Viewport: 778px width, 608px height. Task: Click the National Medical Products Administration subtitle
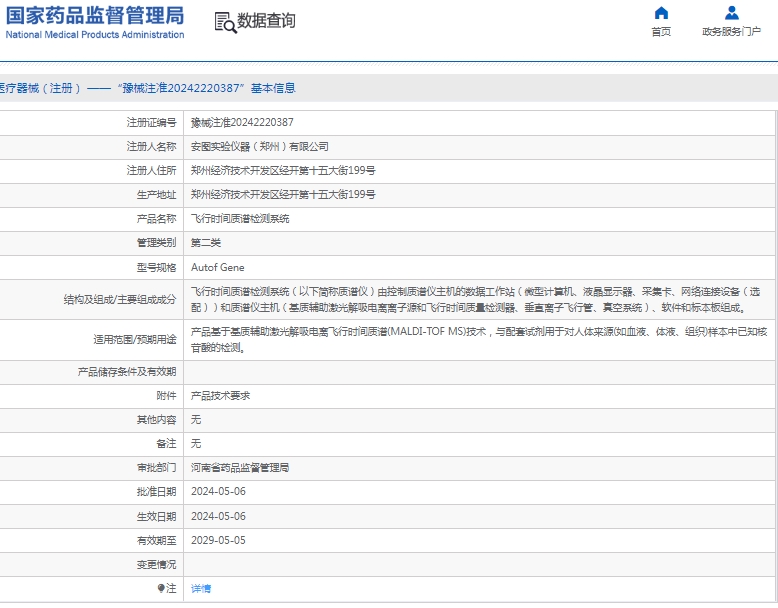click(95, 35)
